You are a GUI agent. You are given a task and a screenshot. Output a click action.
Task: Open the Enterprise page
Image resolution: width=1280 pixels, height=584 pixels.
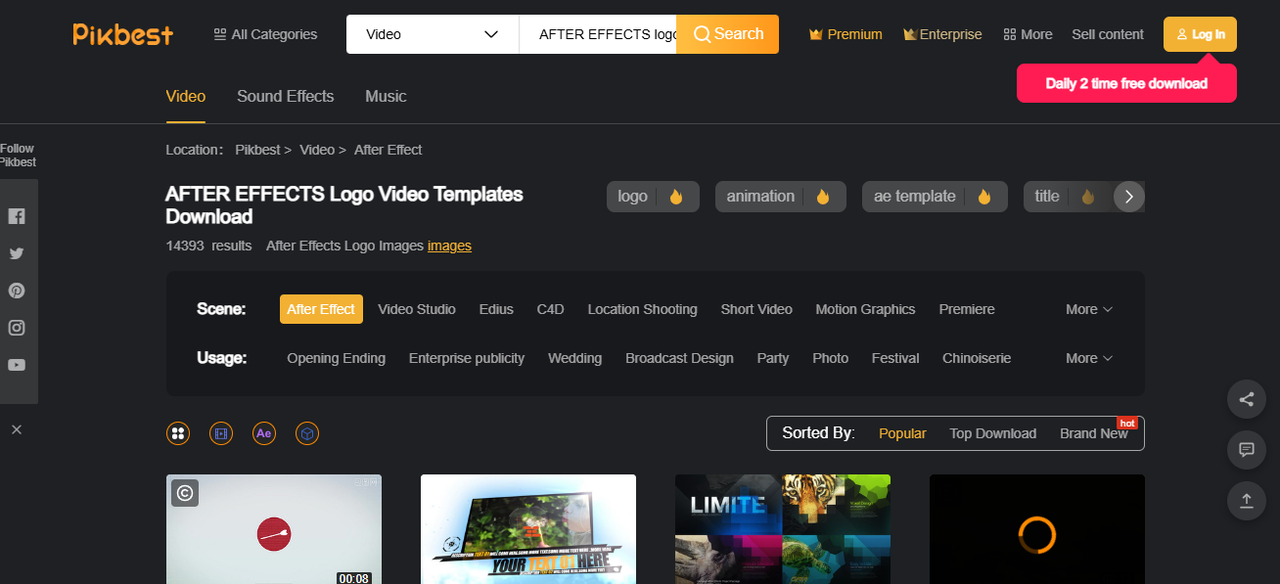point(943,34)
